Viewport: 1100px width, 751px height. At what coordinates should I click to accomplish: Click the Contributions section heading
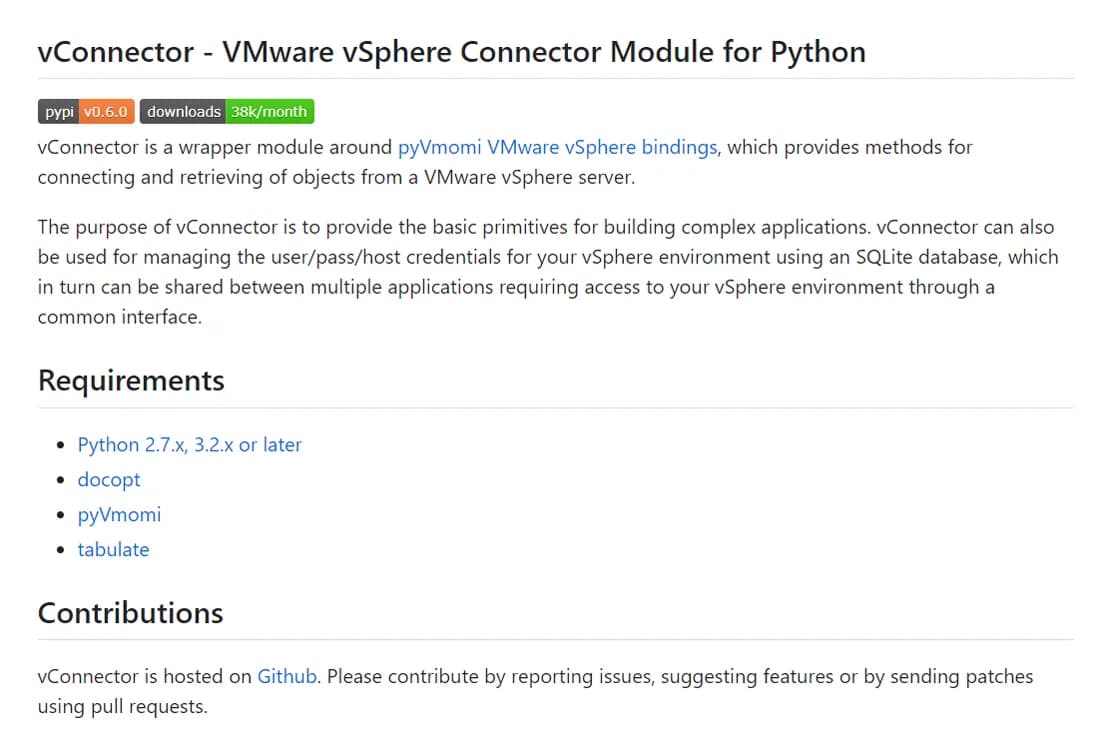[130, 613]
